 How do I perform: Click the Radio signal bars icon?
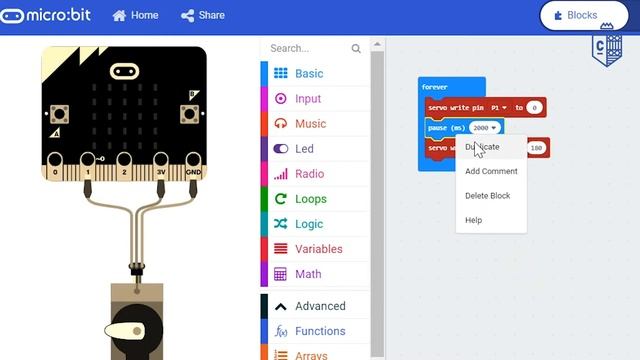tap(280, 174)
